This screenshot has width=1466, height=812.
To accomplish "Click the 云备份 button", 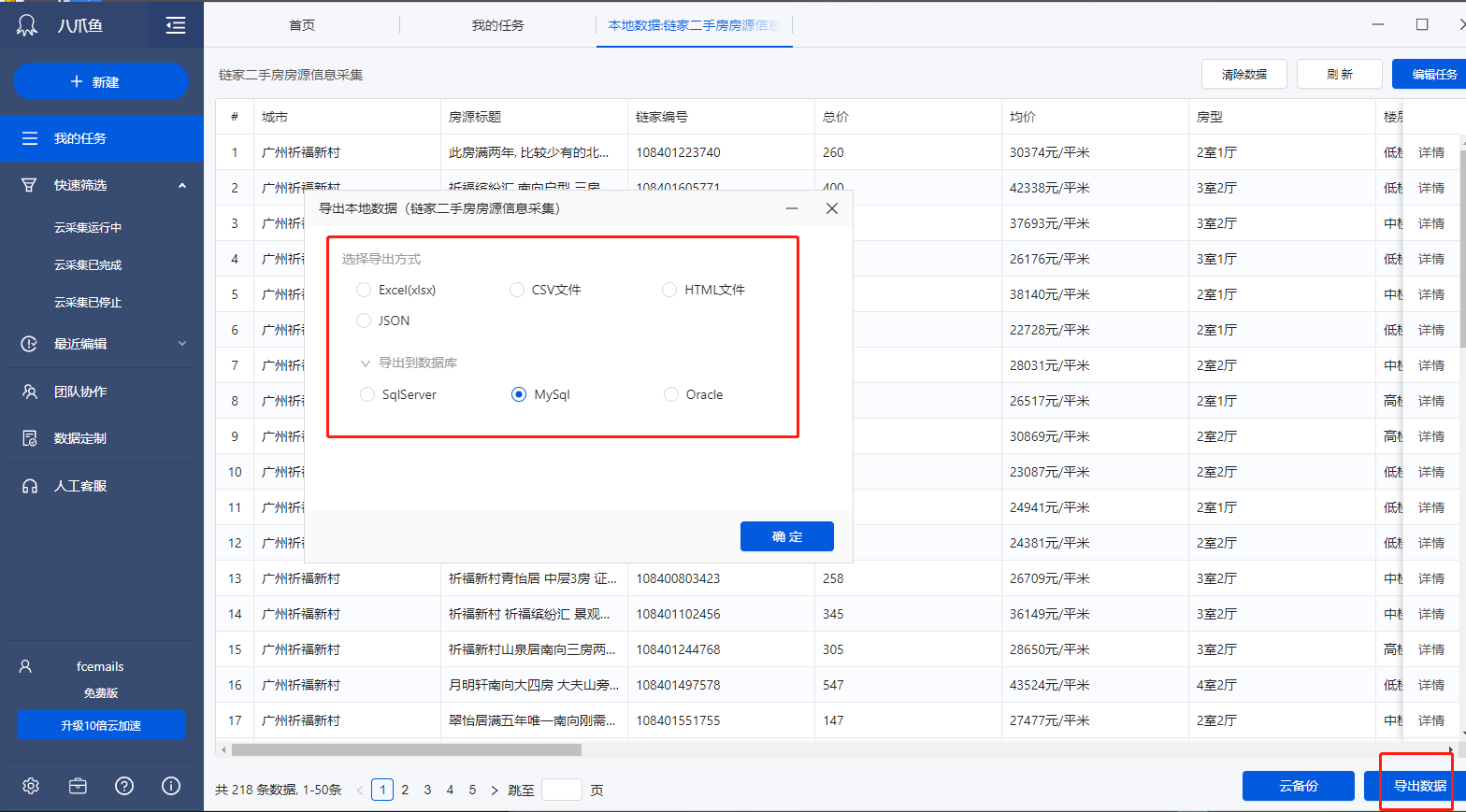I will coord(1298,786).
